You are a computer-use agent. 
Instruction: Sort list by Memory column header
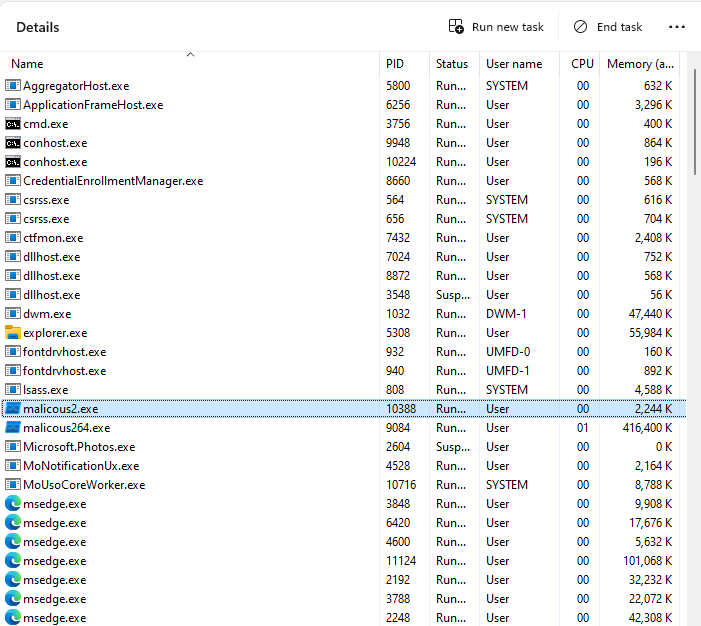(640, 64)
